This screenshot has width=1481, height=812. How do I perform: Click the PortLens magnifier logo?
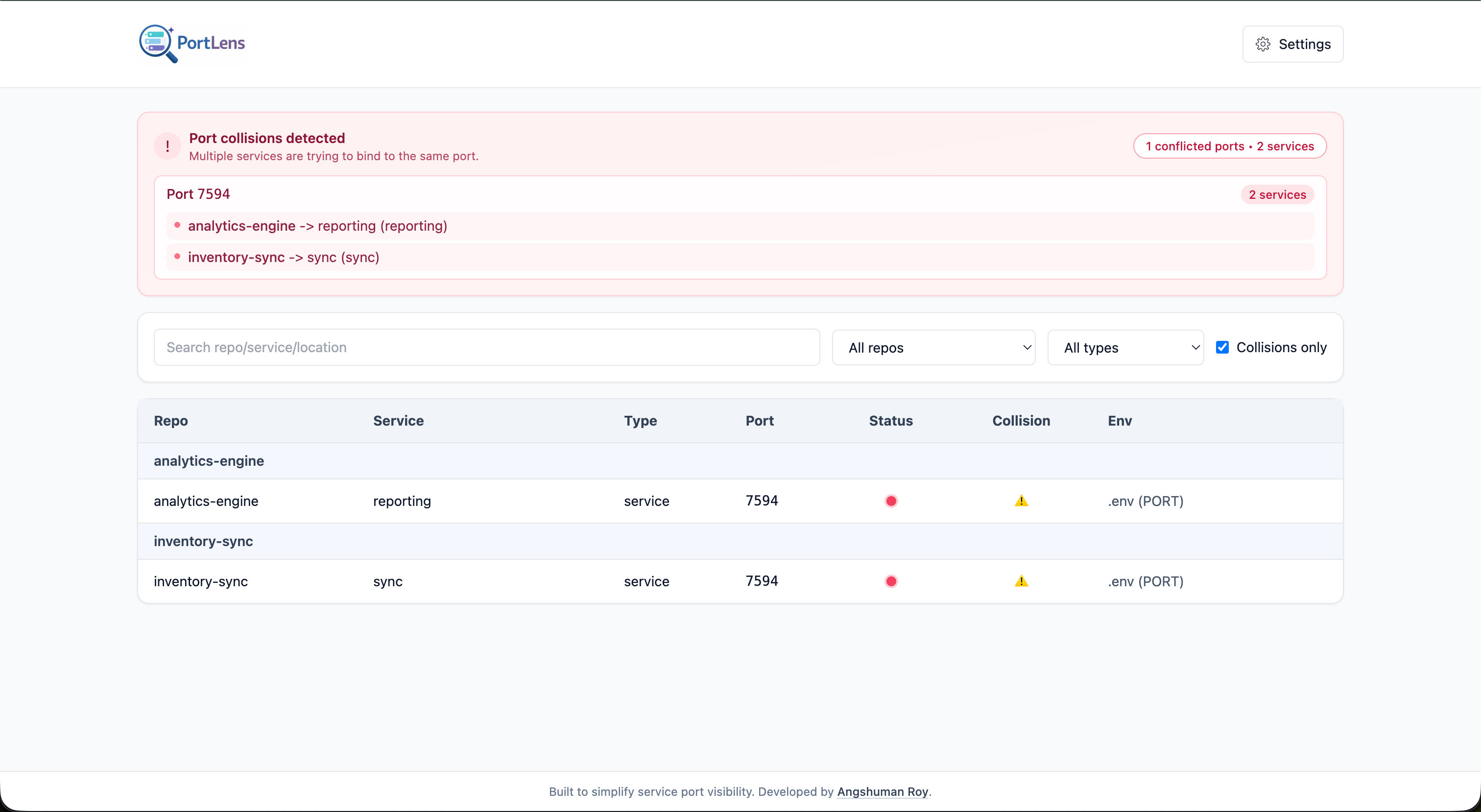156,44
